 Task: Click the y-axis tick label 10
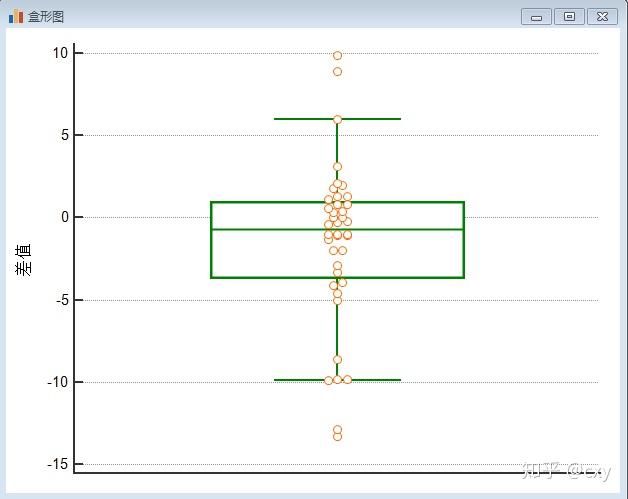(x=61, y=53)
